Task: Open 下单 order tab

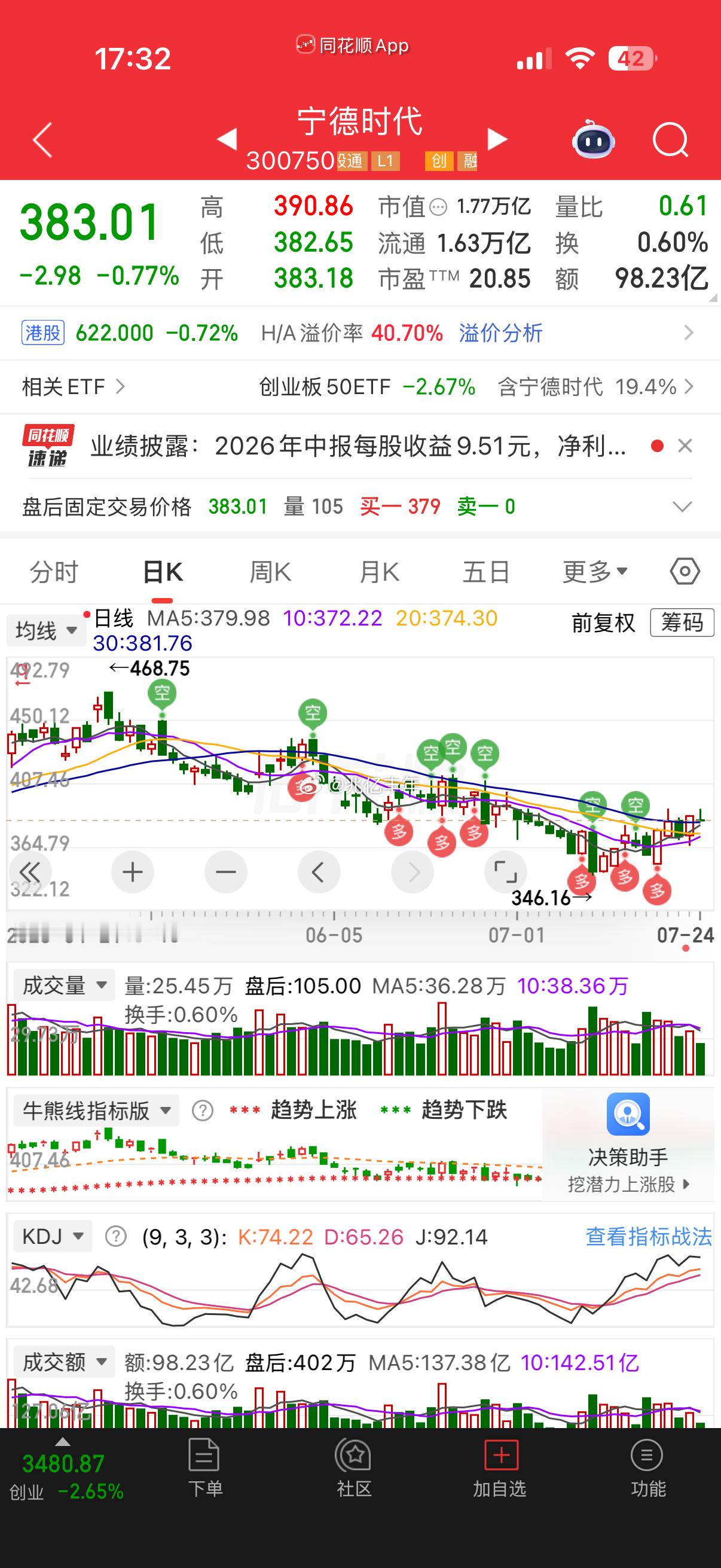Action: pyautogui.click(x=205, y=1468)
